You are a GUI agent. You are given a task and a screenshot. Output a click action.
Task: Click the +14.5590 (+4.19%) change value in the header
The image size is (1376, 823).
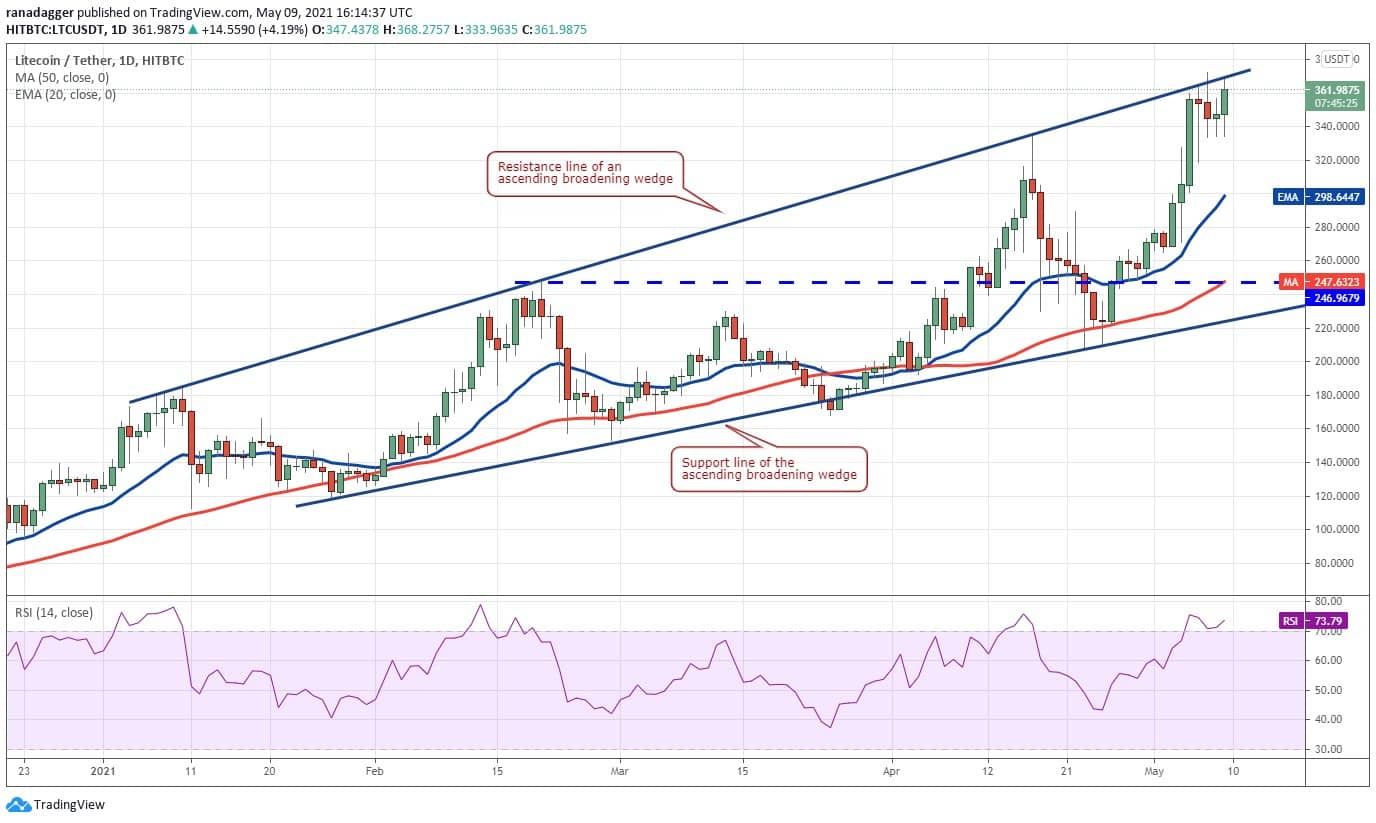coord(255,30)
